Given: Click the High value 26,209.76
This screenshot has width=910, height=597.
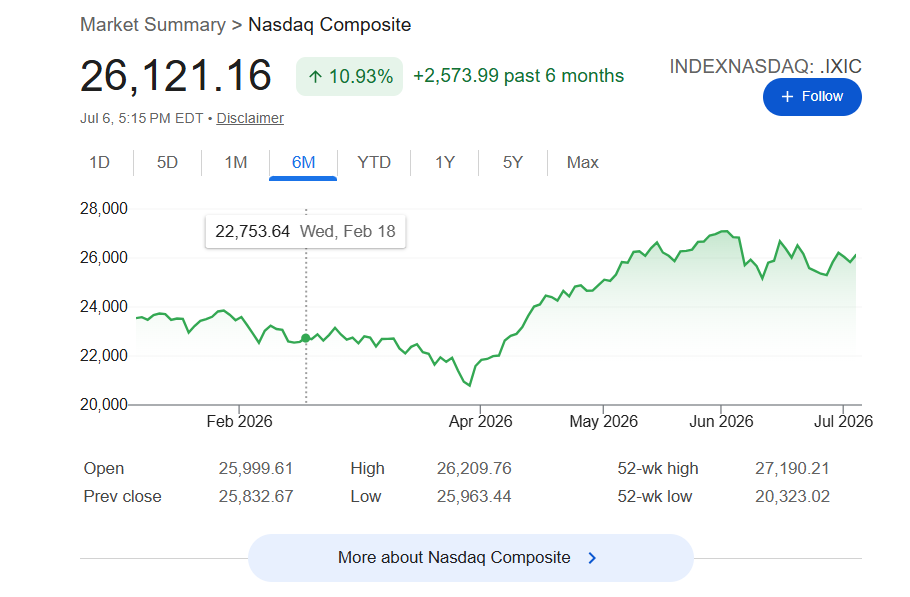Looking at the screenshot, I should click(474, 468).
